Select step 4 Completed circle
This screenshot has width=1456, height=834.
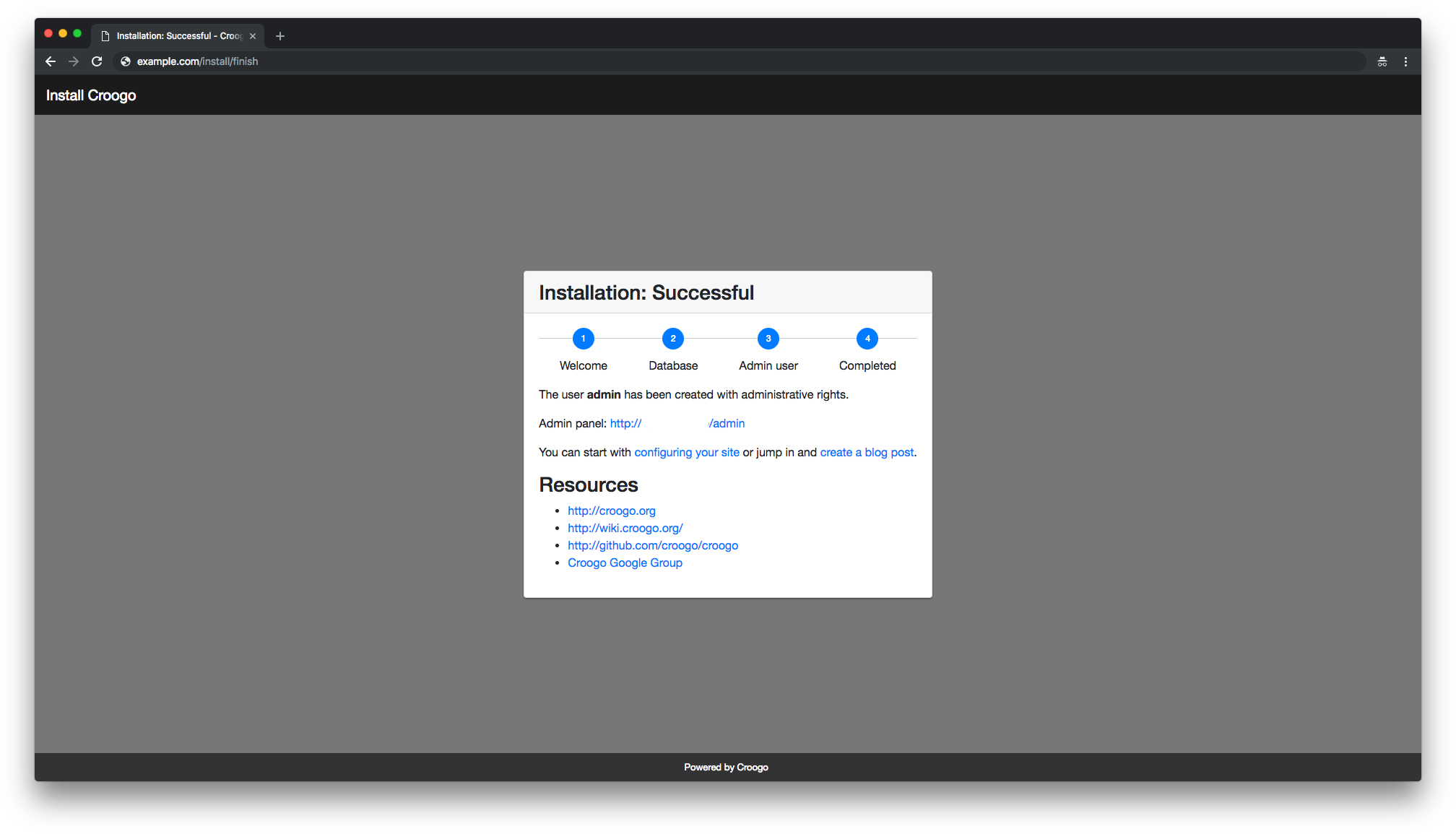[867, 339]
